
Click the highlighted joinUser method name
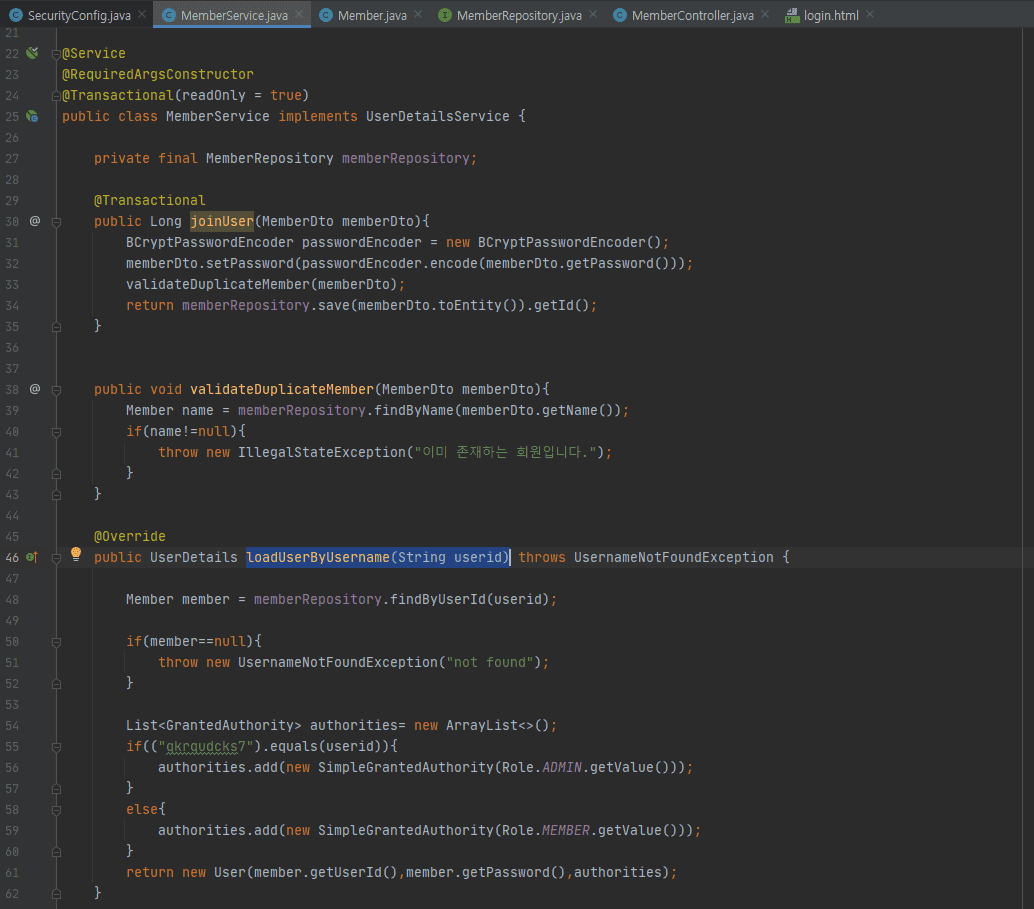222,221
